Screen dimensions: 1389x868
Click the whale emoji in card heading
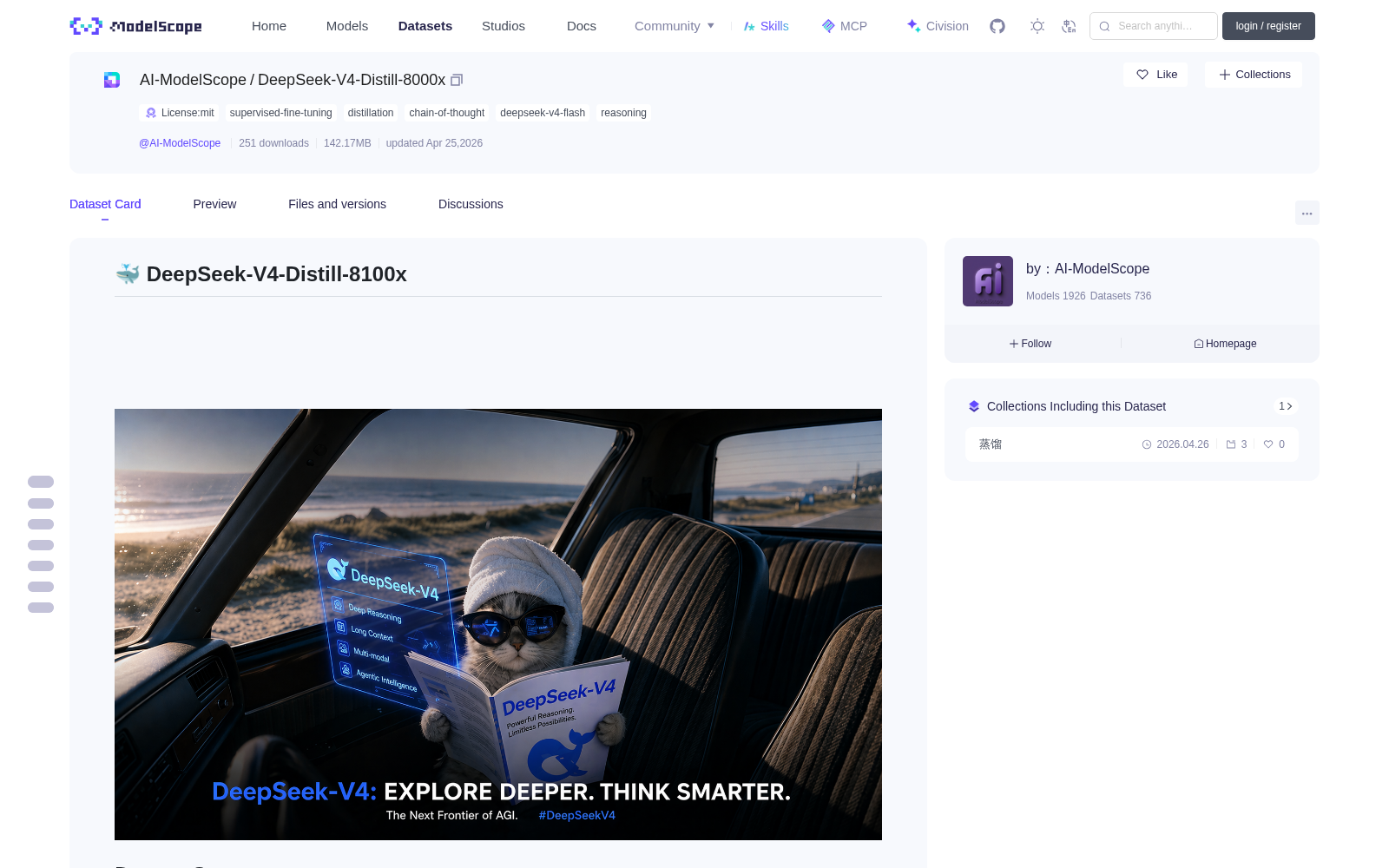coord(128,274)
